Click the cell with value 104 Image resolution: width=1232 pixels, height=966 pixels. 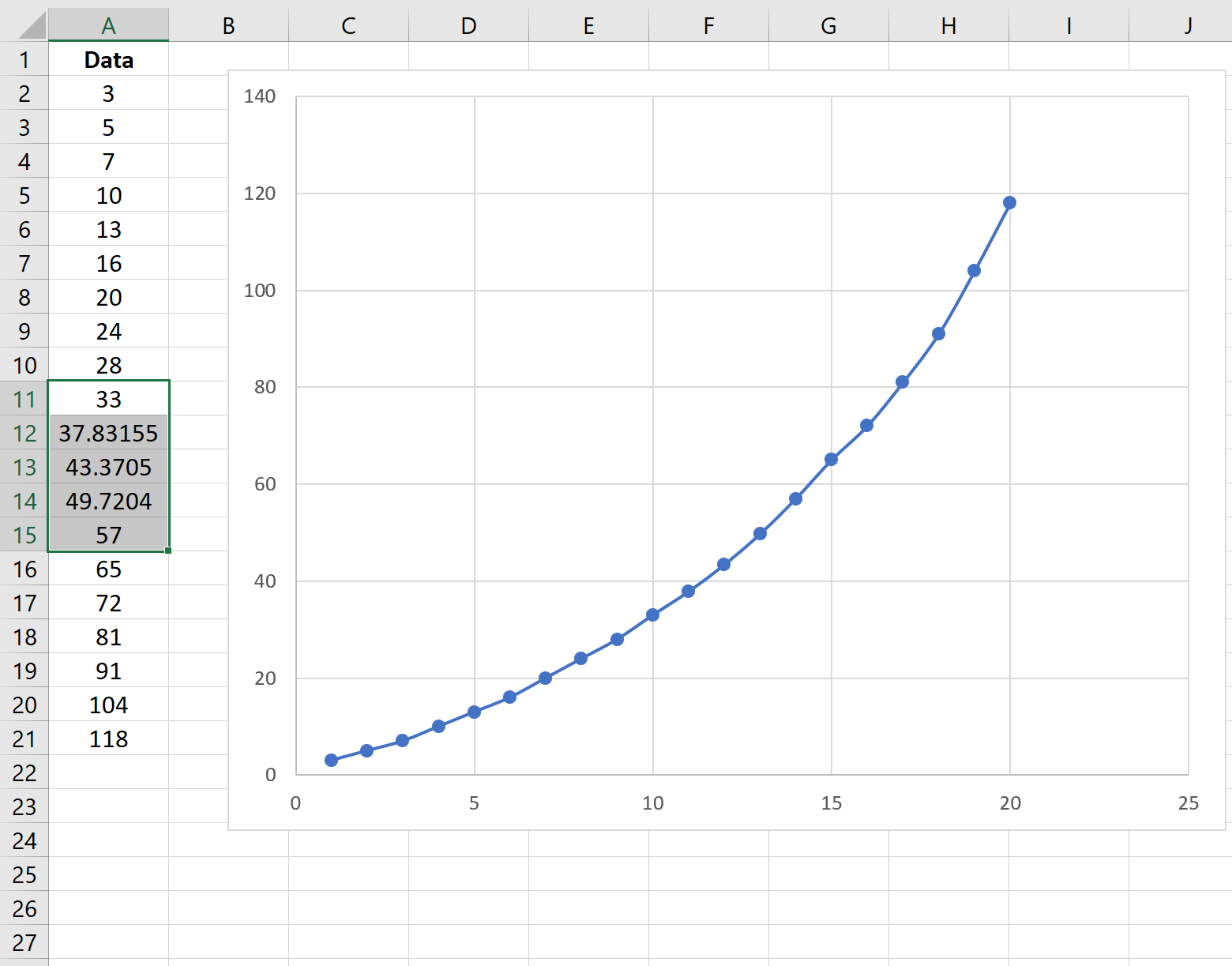coord(108,704)
